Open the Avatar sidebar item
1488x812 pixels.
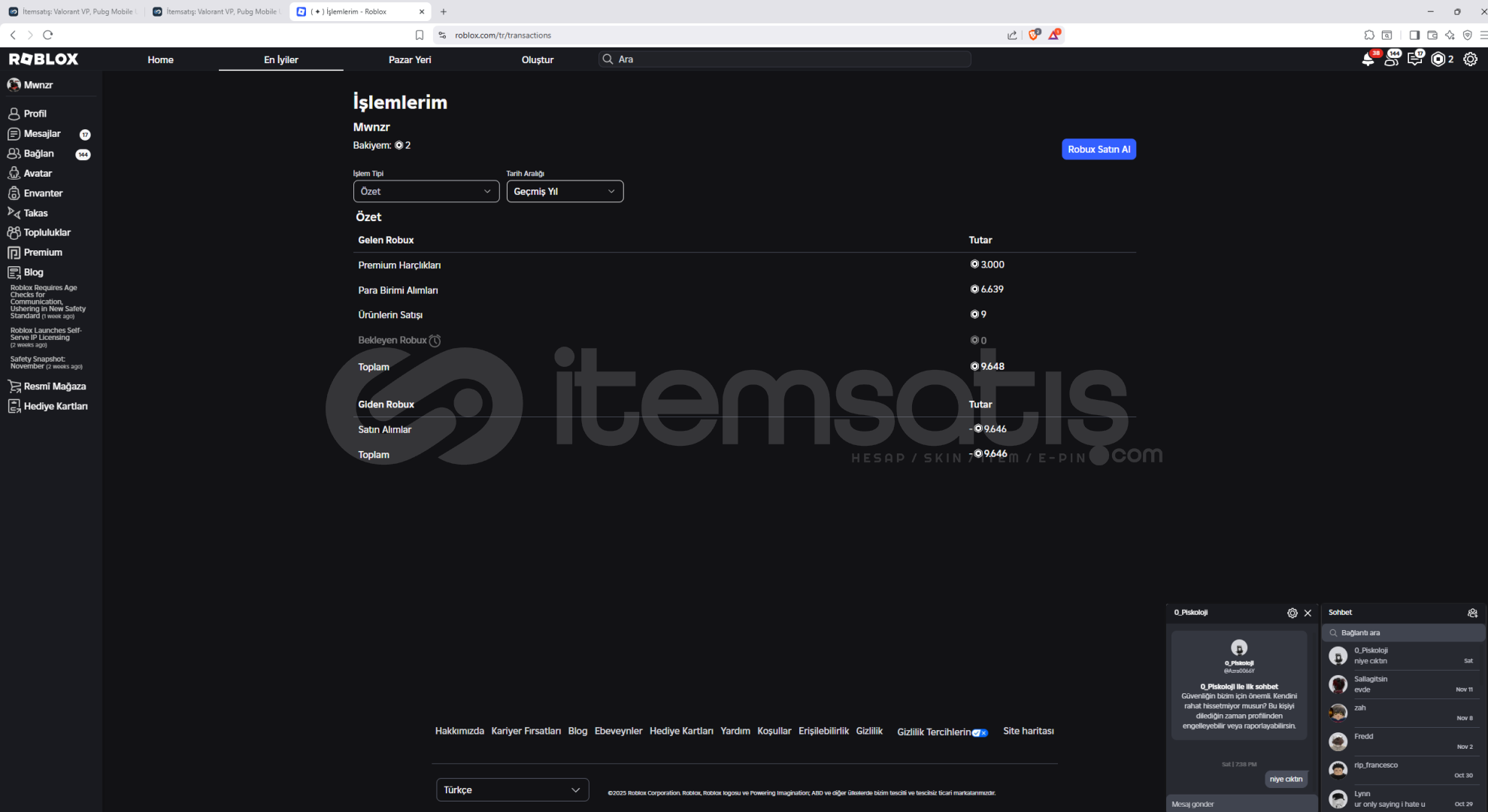click(37, 173)
